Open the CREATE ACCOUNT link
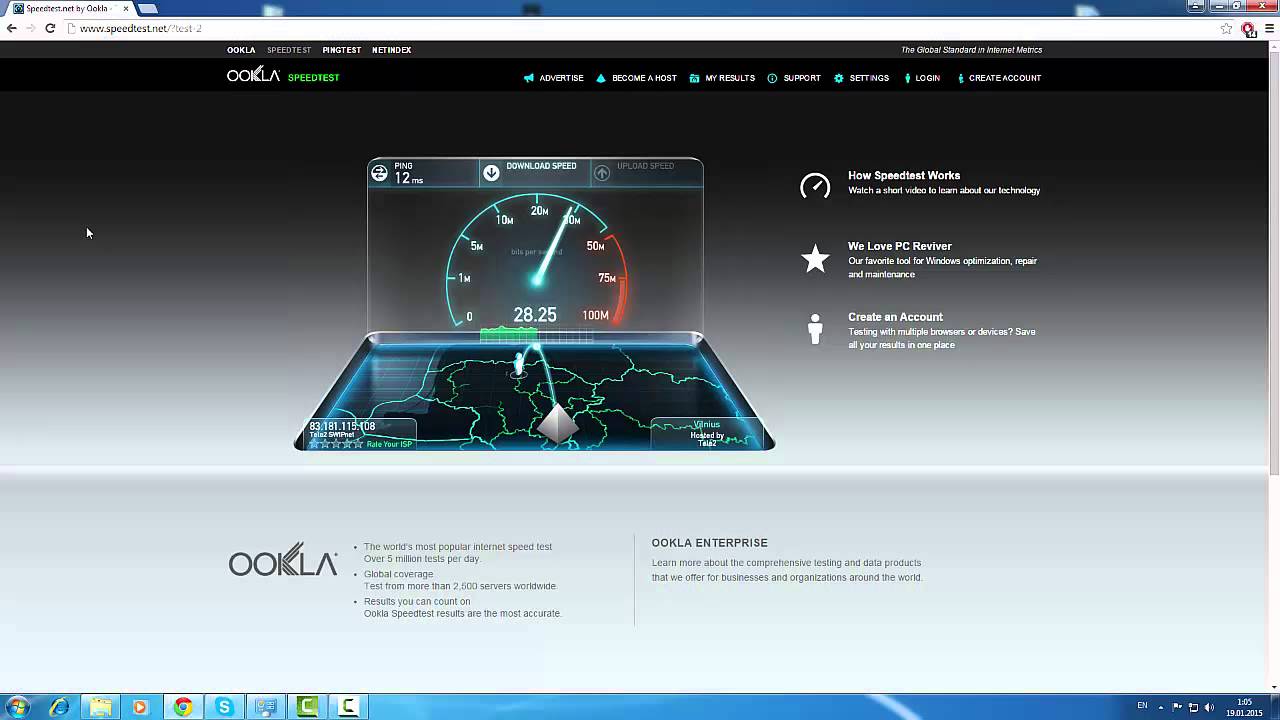1280x720 pixels. tap(1005, 78)
